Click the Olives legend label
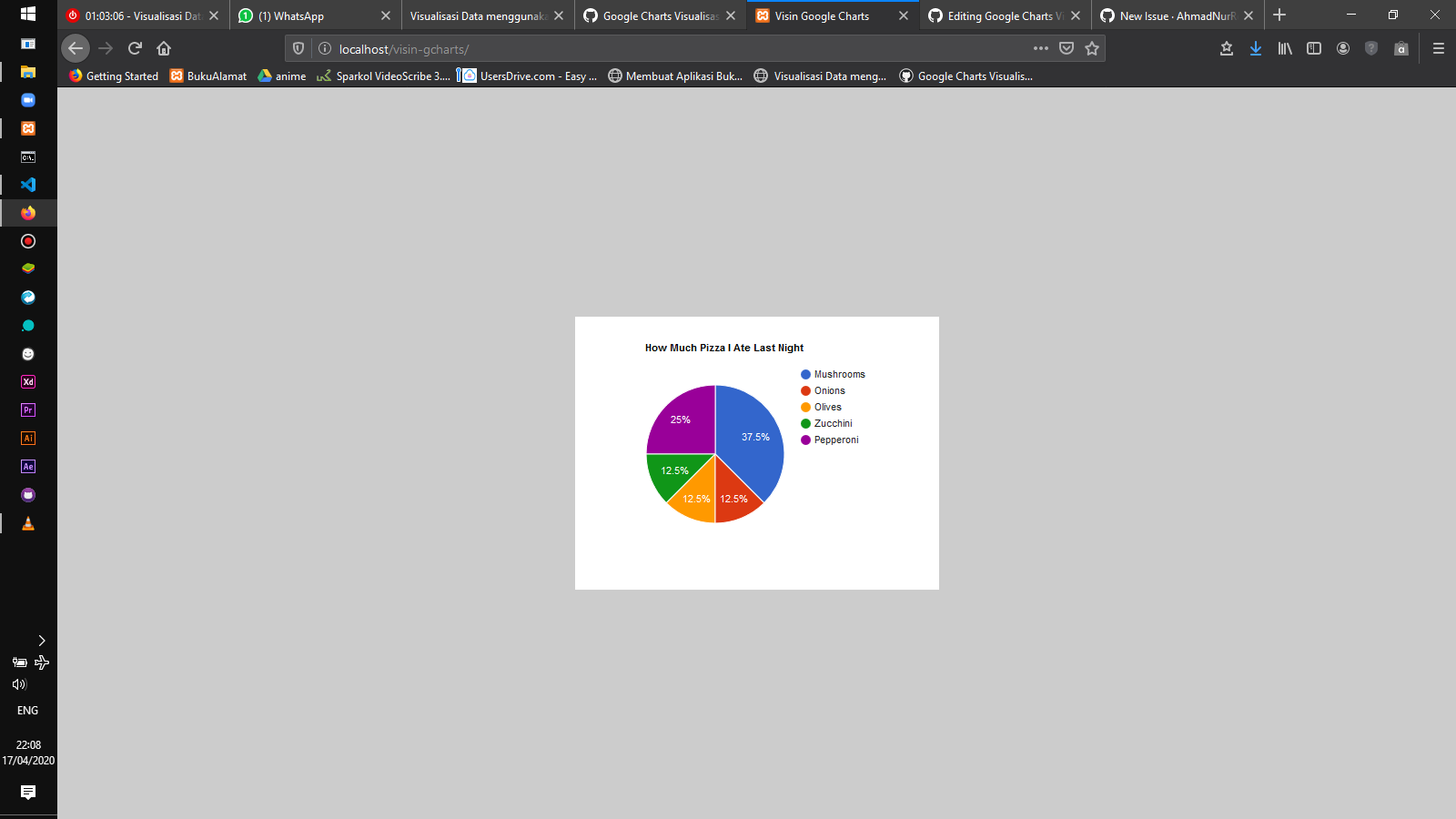 click(828, 407)
